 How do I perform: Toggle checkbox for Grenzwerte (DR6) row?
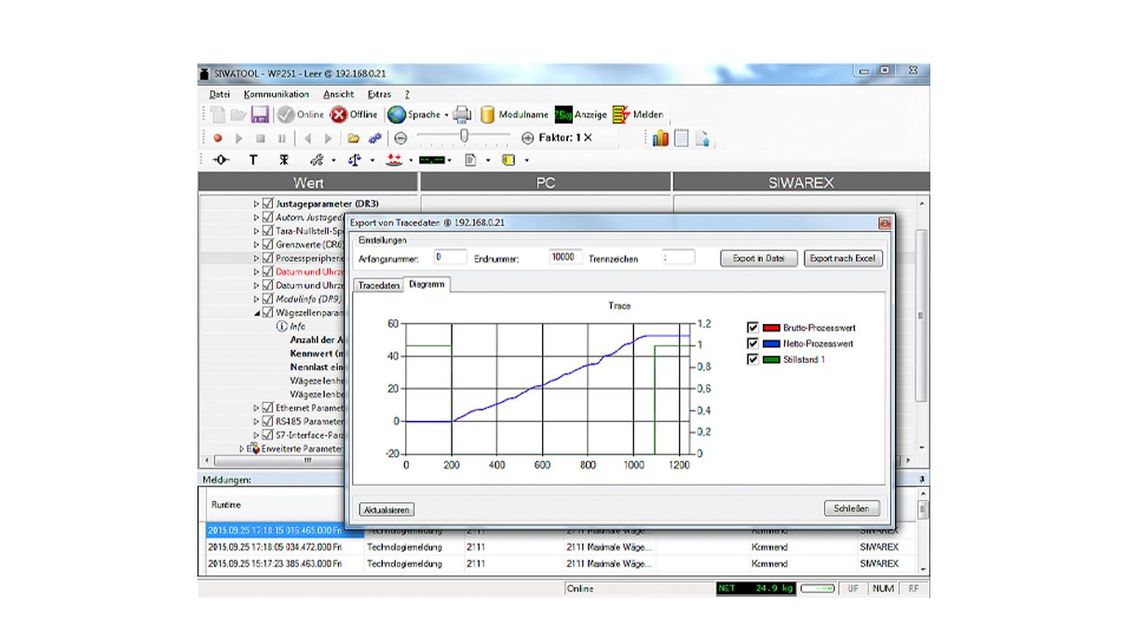tap(268, 245)
